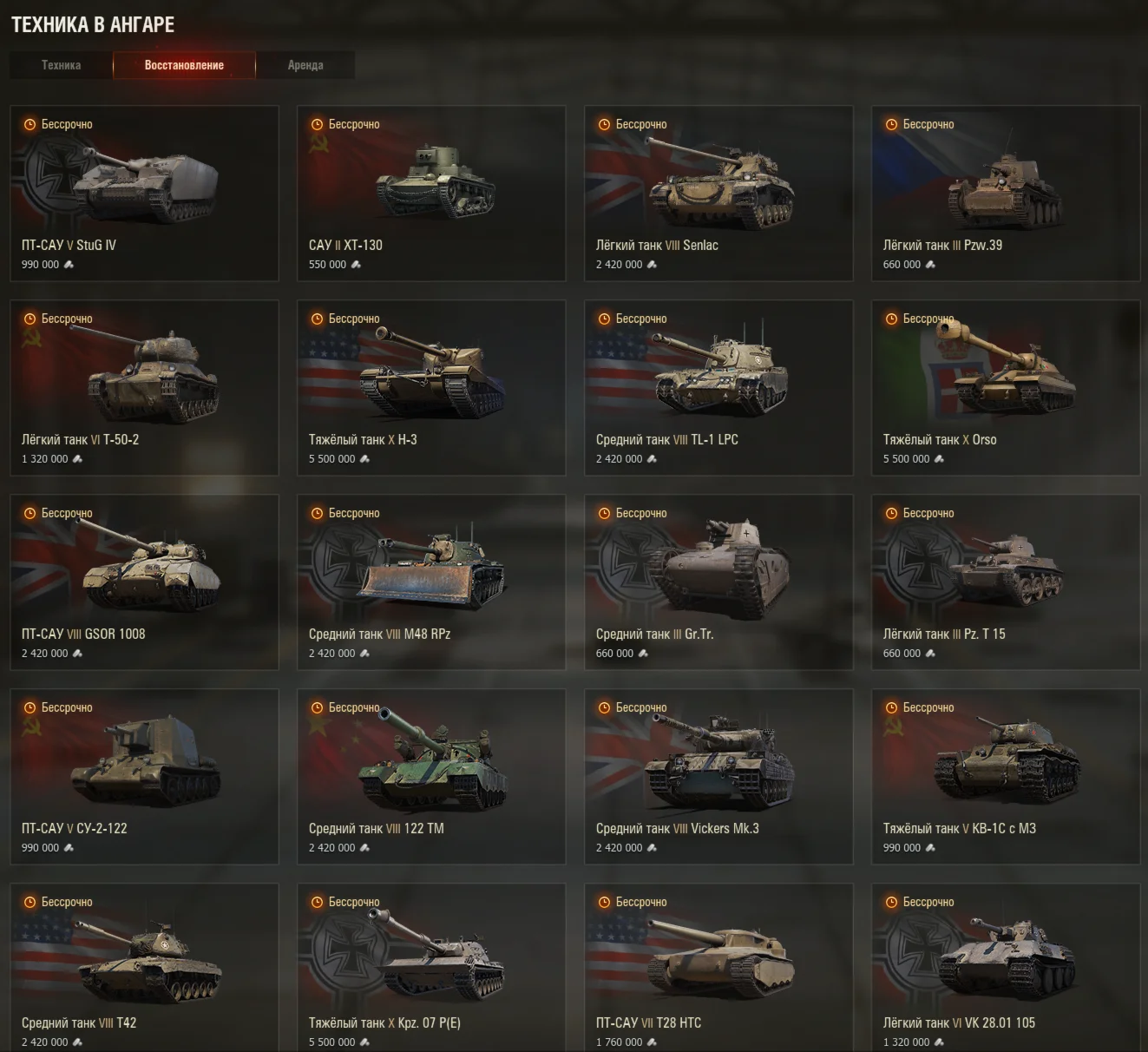Open the Kpz. 07 P(E) heavy tank card
This screenshot has width=1148, height=1052.
[431, 968]
